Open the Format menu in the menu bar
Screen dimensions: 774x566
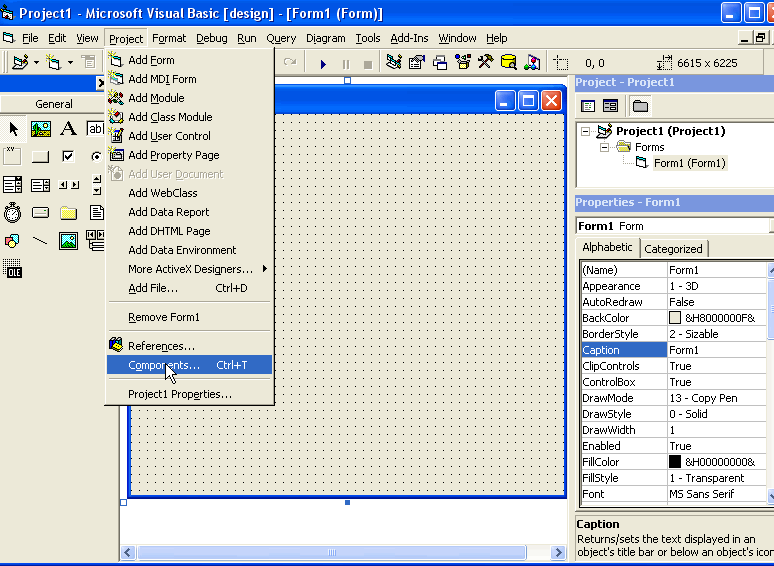pyautogui.click(x=169, y=38)
